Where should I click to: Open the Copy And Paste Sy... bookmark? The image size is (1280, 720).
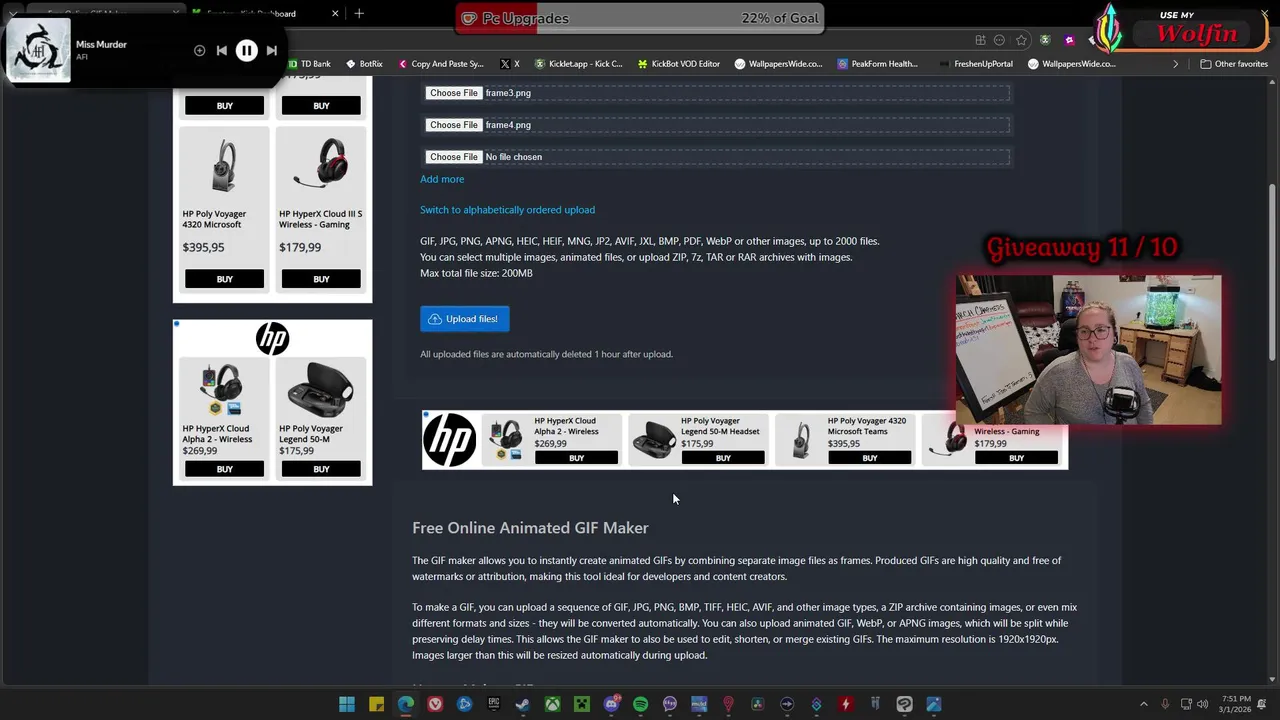[441, 64]
